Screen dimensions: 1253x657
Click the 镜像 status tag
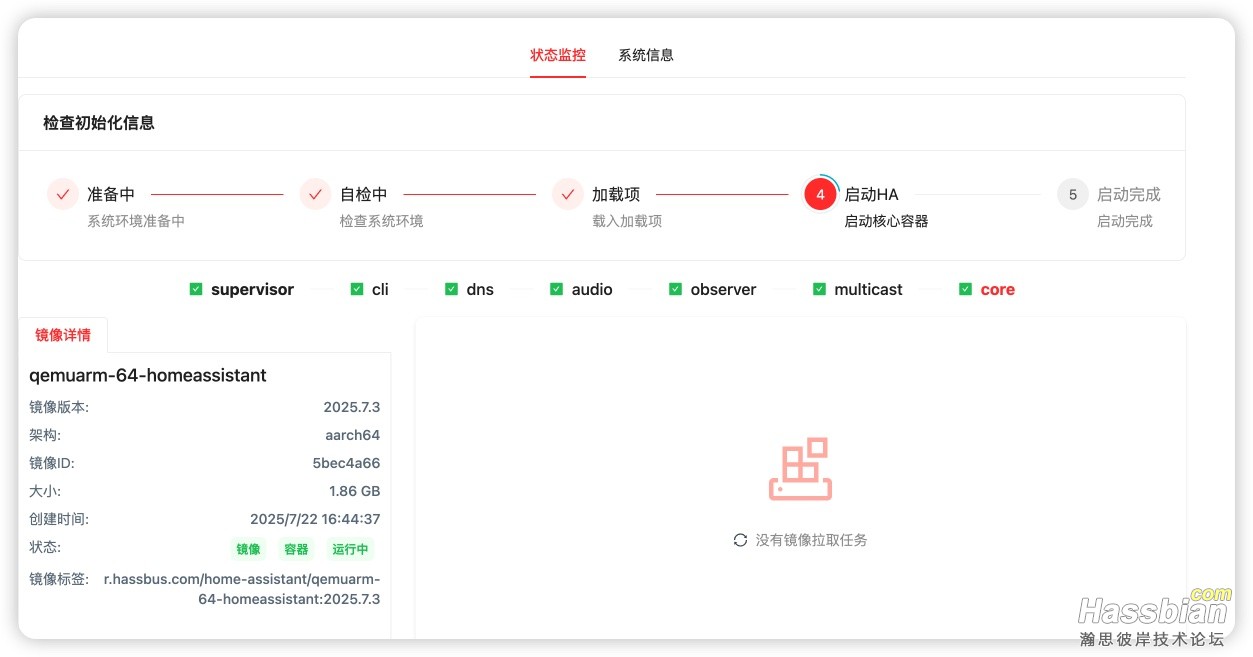click(x=248, y=549)
